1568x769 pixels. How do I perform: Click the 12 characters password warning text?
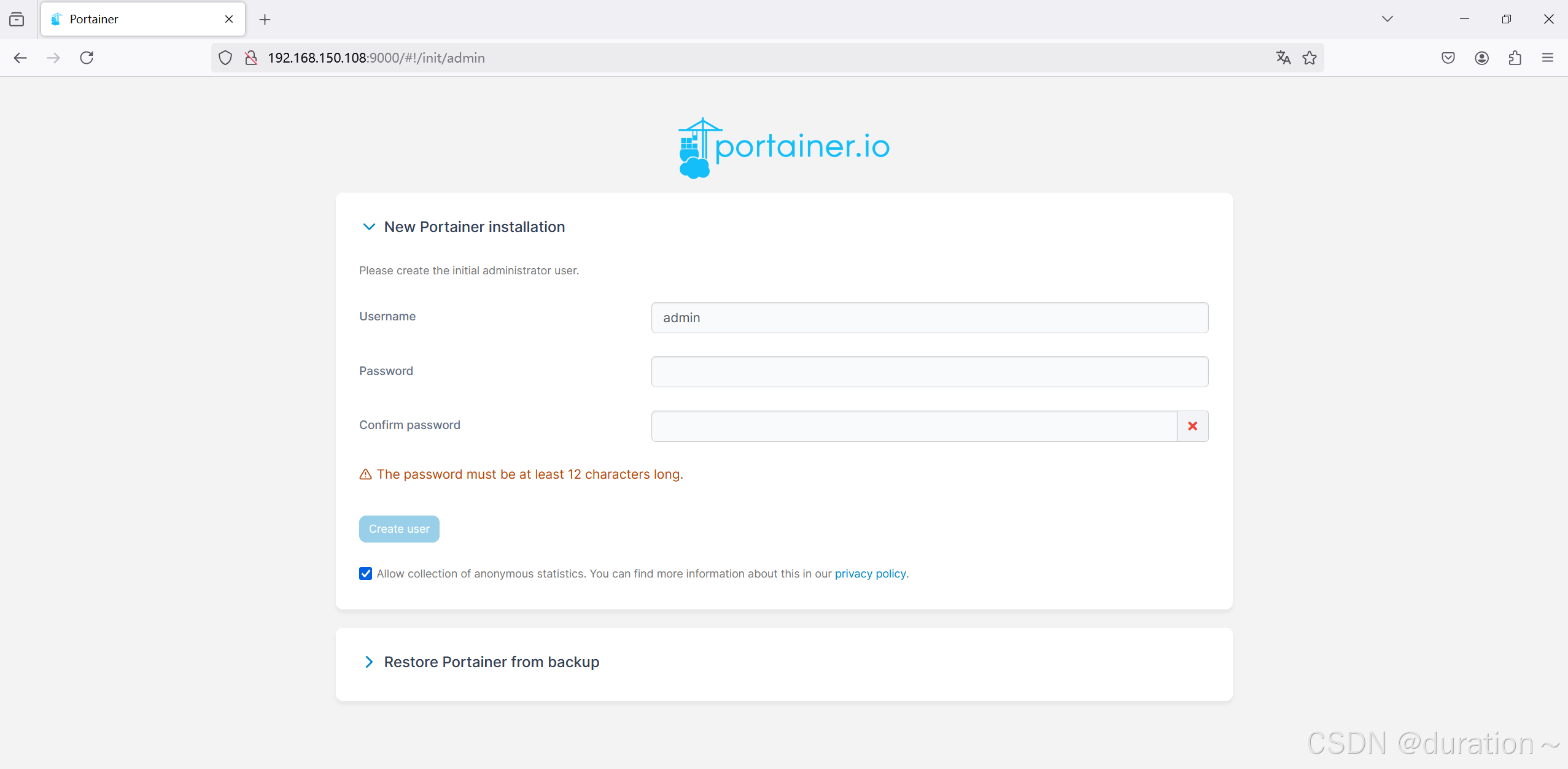pos(530,474)
